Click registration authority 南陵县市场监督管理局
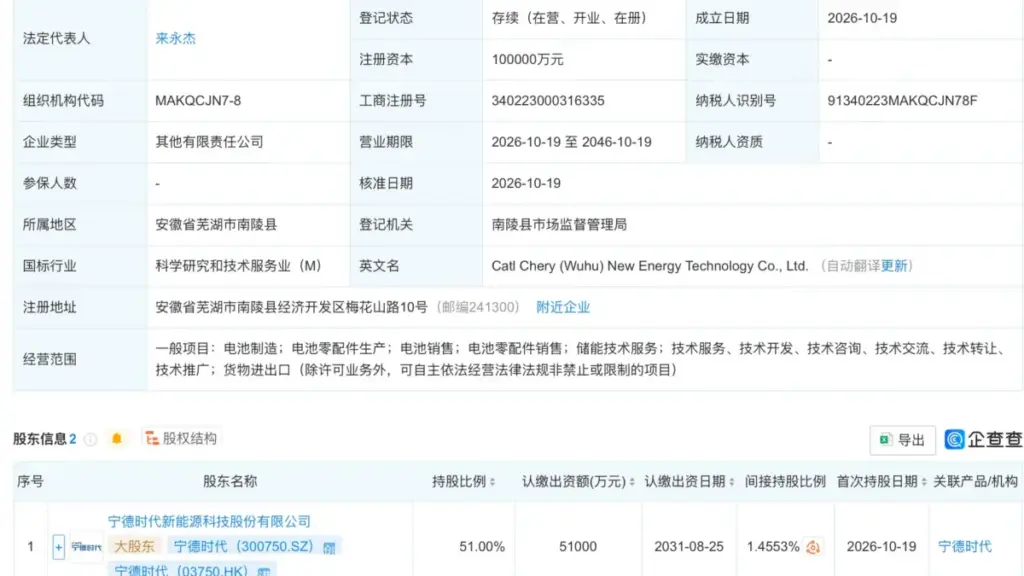Image resolution: width=1024 pixels, height=576 pixels. [x=559, y=225]
